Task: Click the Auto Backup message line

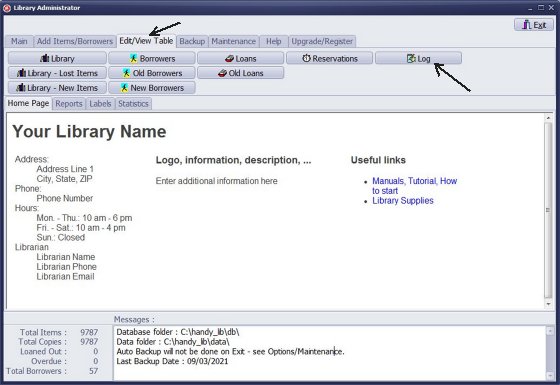Action: (x=230, y=351)
